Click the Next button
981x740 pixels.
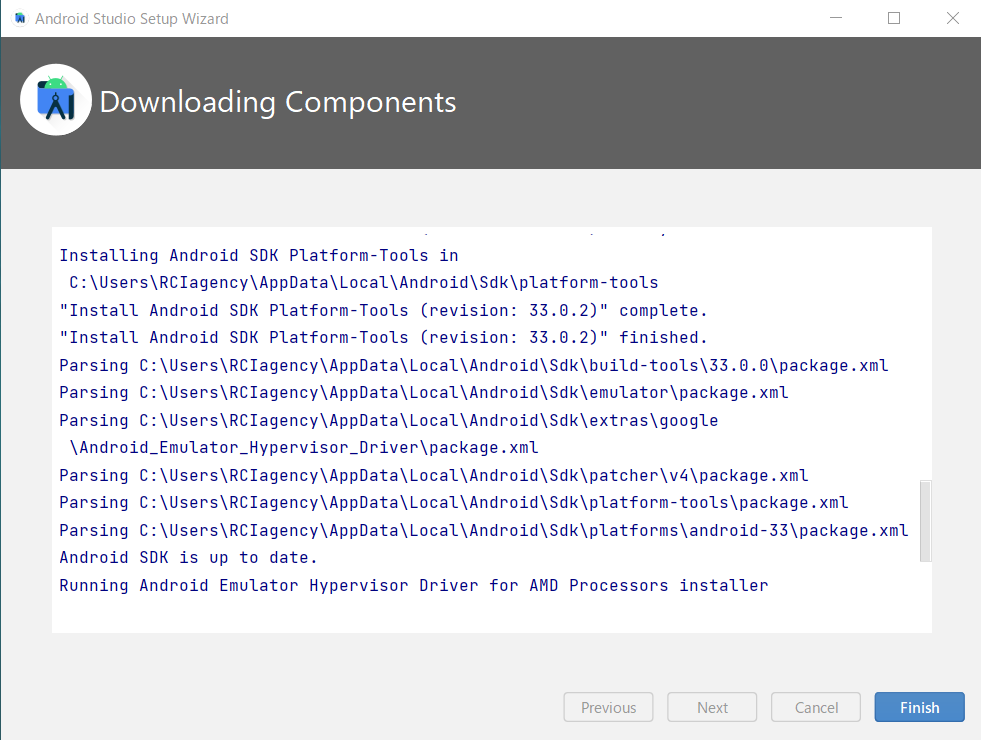click(712, 707)
